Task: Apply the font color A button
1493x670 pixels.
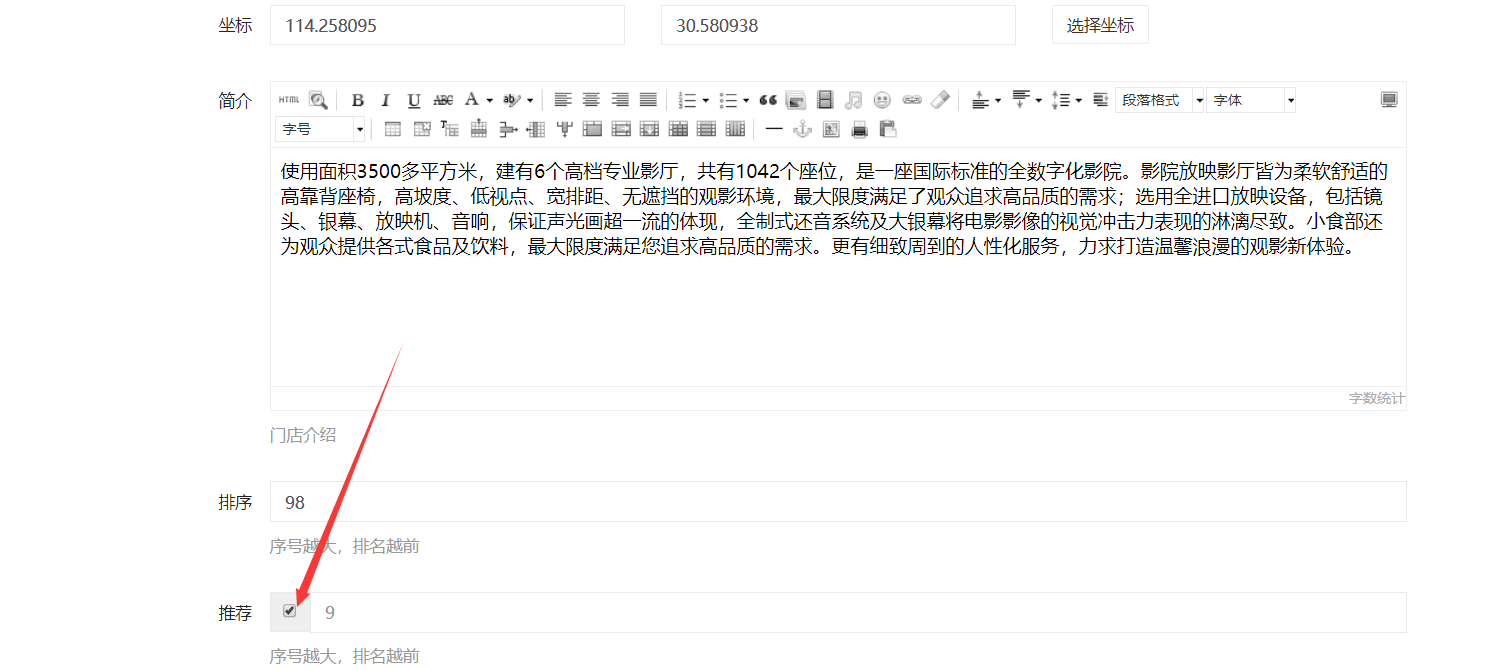Action: (x=472, y=100)
